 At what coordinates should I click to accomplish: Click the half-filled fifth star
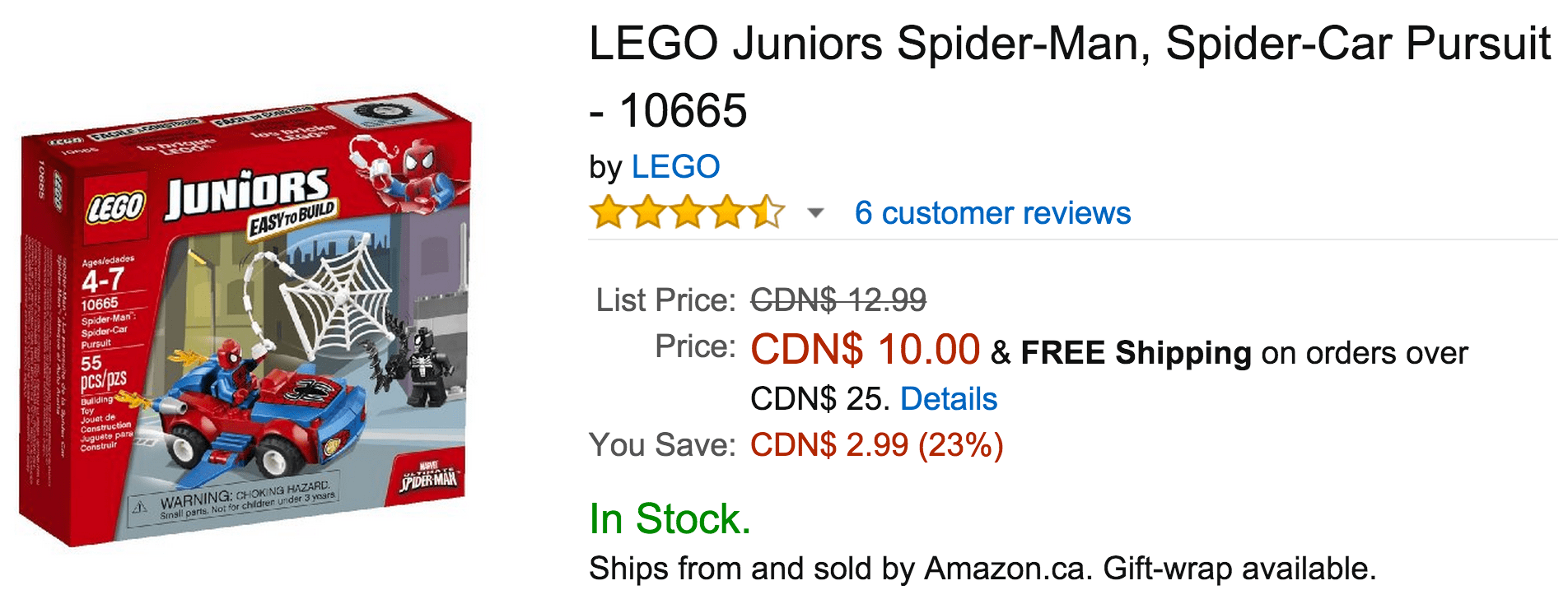[x=764, y=212]
